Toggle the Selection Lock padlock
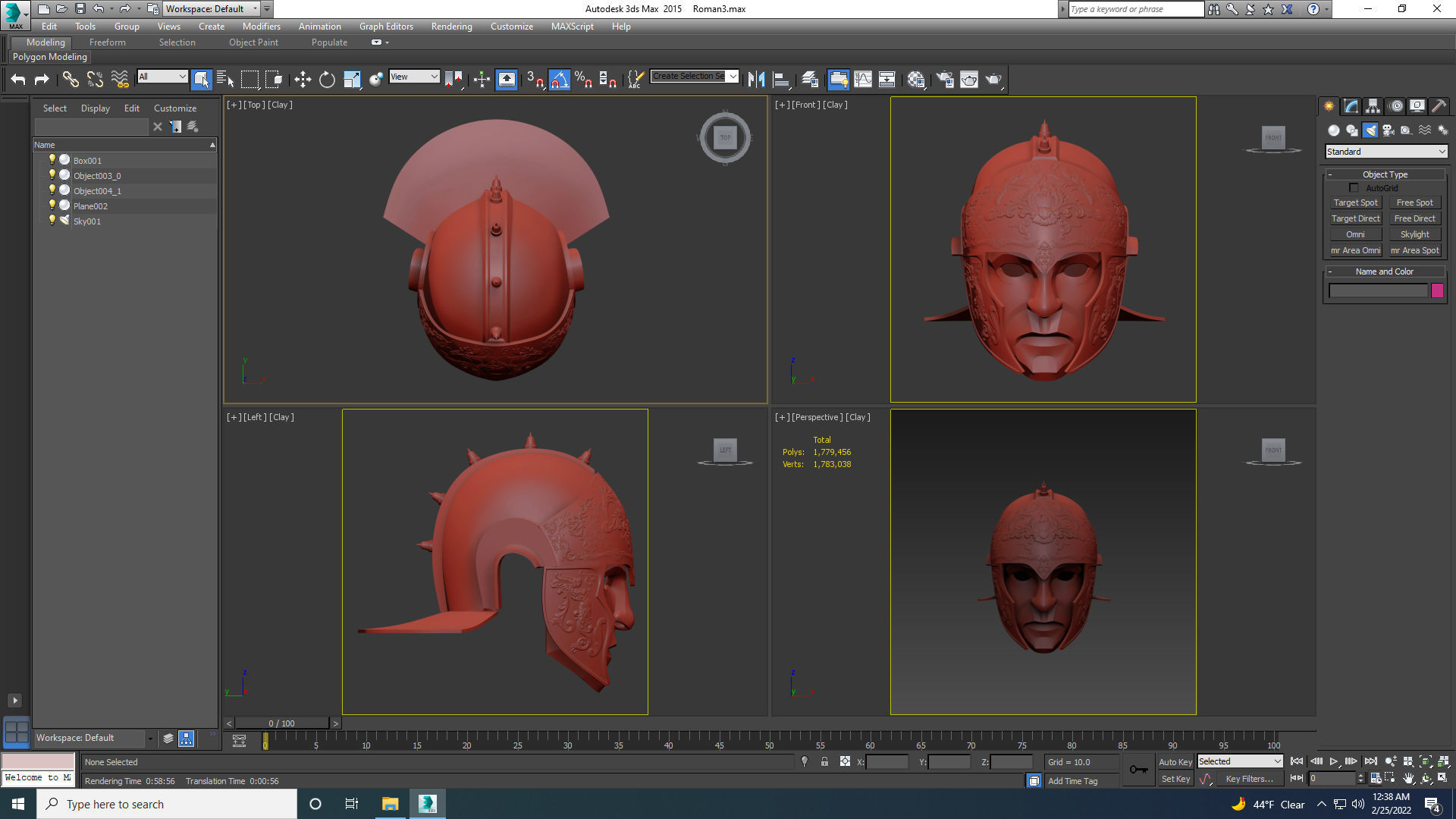1456x819 pixels. point(824,761)
